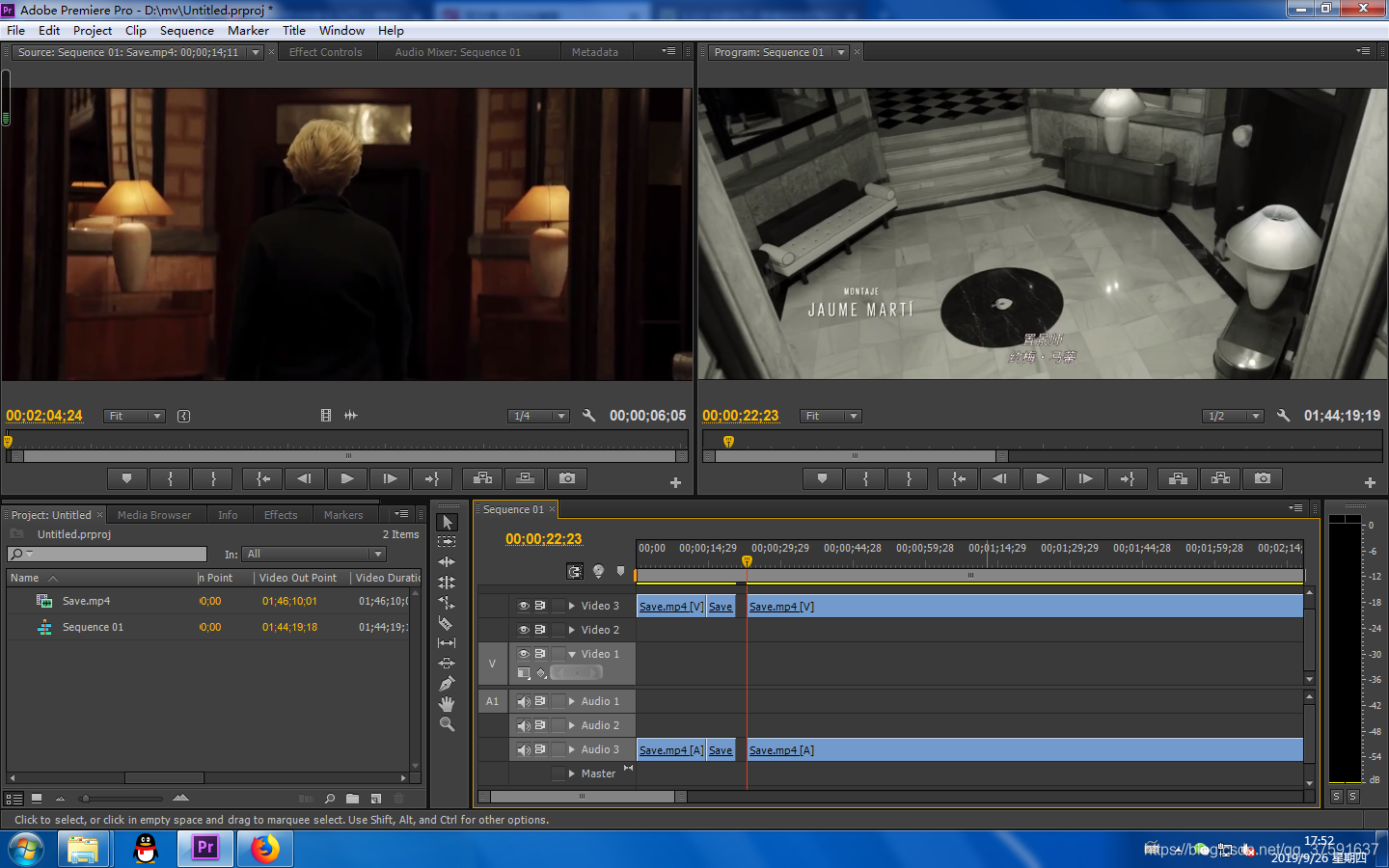
Task: Click the Insert button in Source monitor
Action: pos(482,478)
